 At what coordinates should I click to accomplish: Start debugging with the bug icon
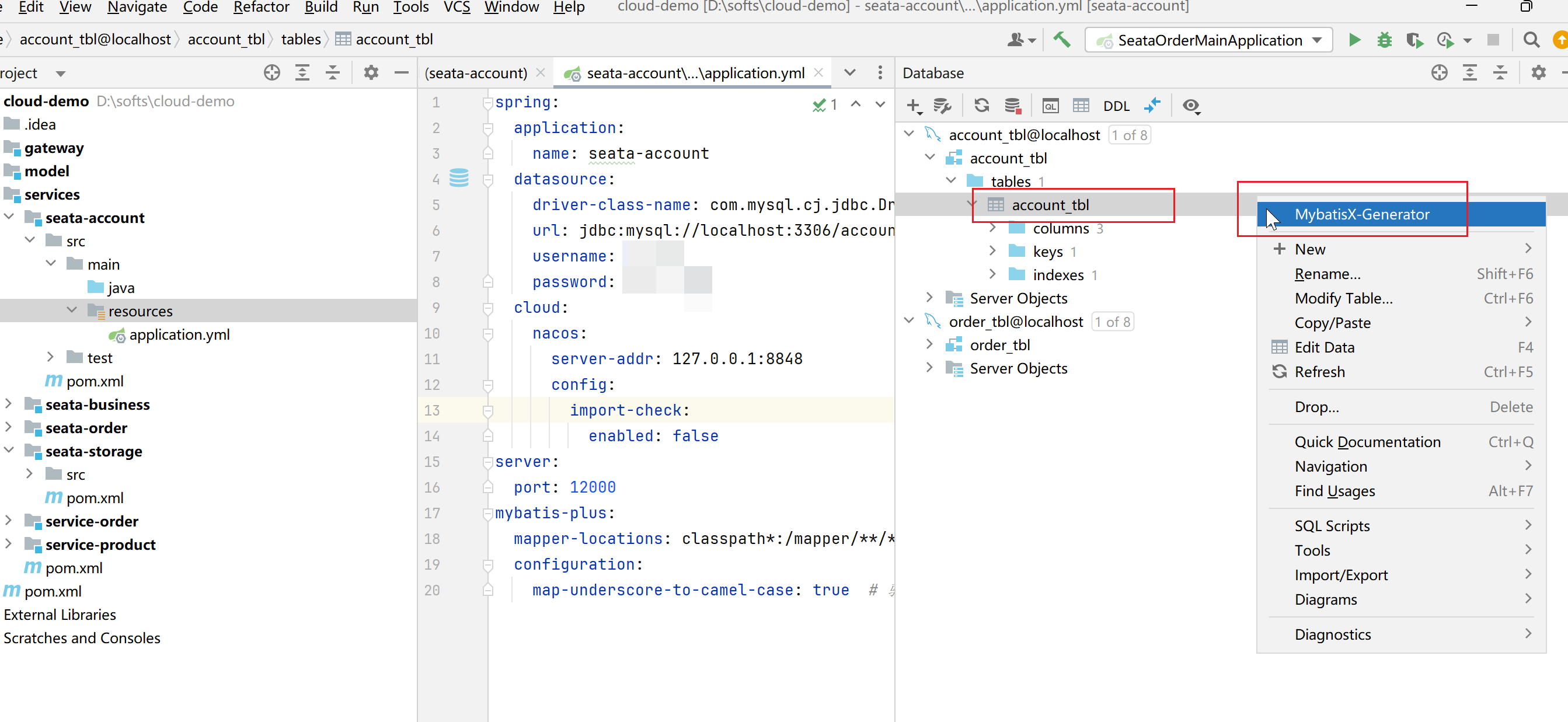1385,40
